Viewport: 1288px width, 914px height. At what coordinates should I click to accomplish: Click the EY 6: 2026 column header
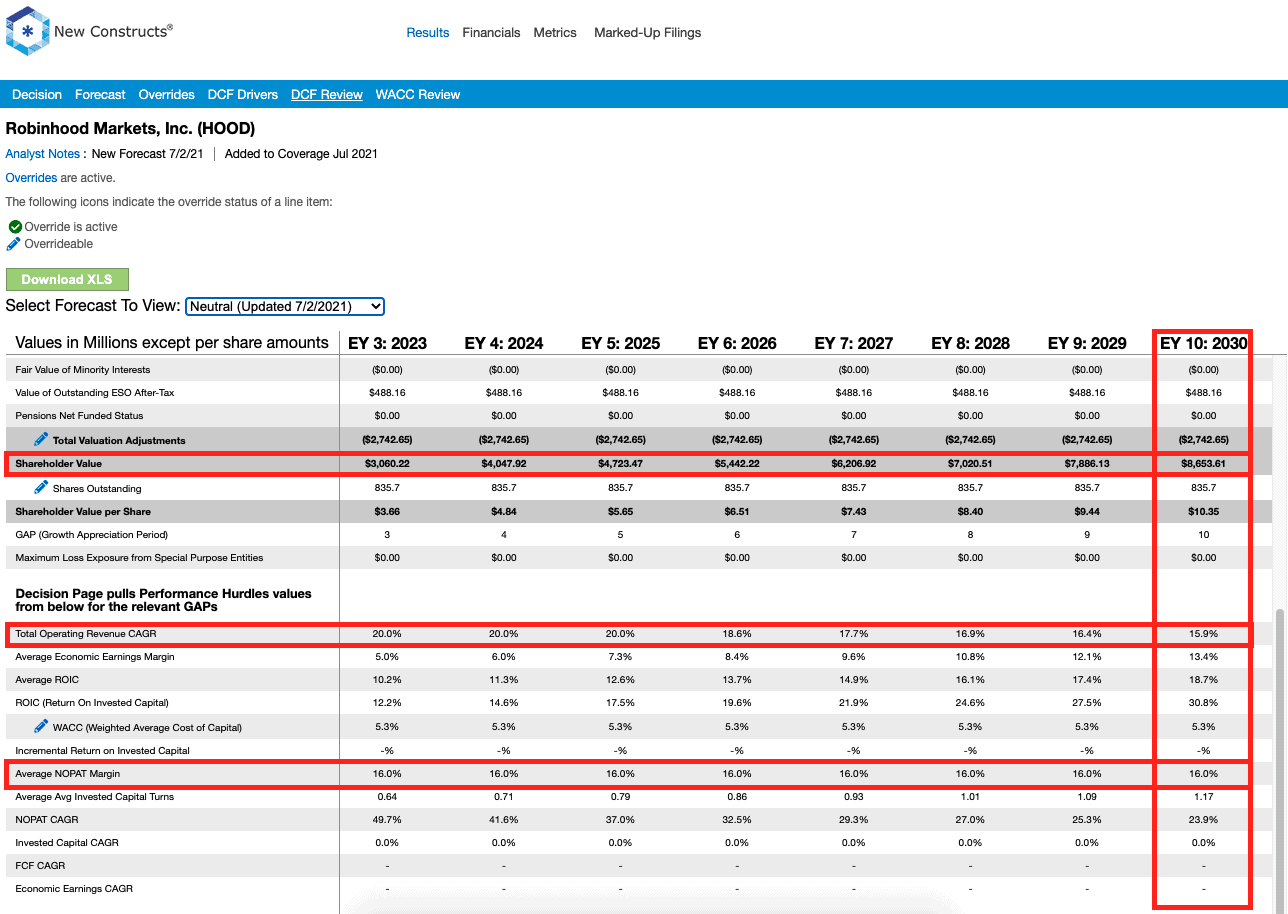coord(737,343)
